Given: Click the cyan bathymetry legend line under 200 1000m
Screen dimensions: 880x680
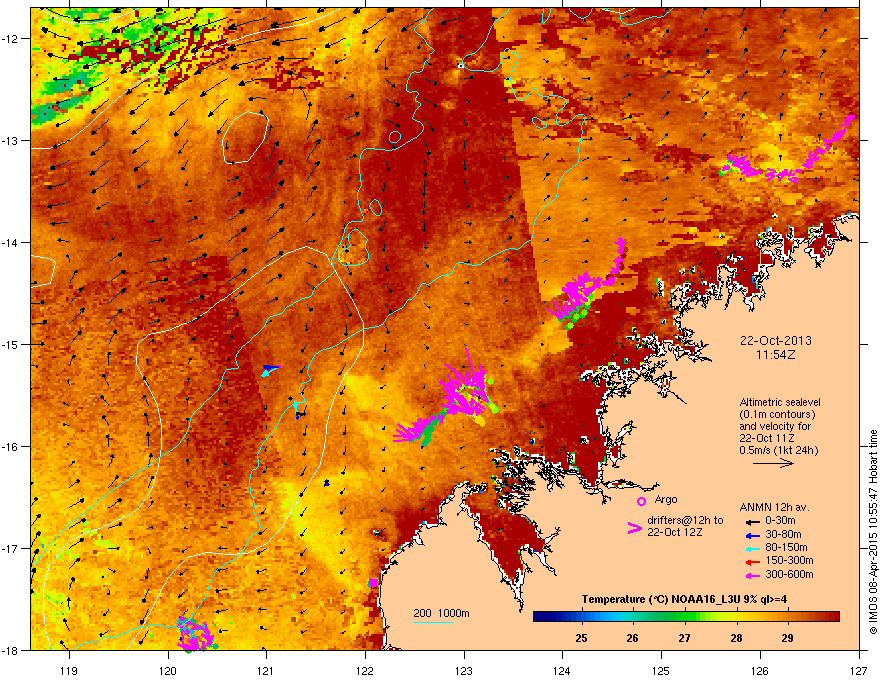Looking at the screenshot, I should click(434, 622).
